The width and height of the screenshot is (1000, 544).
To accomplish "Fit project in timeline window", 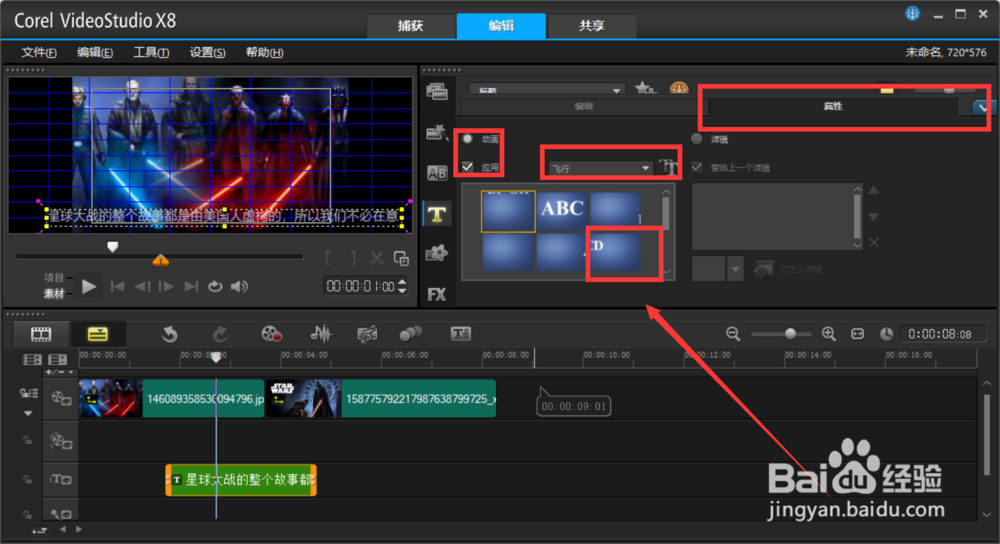I will [x=858, y=334].
